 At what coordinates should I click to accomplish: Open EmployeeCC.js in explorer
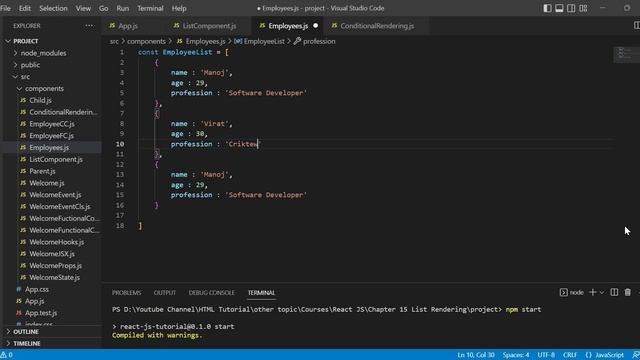[51, 124]
